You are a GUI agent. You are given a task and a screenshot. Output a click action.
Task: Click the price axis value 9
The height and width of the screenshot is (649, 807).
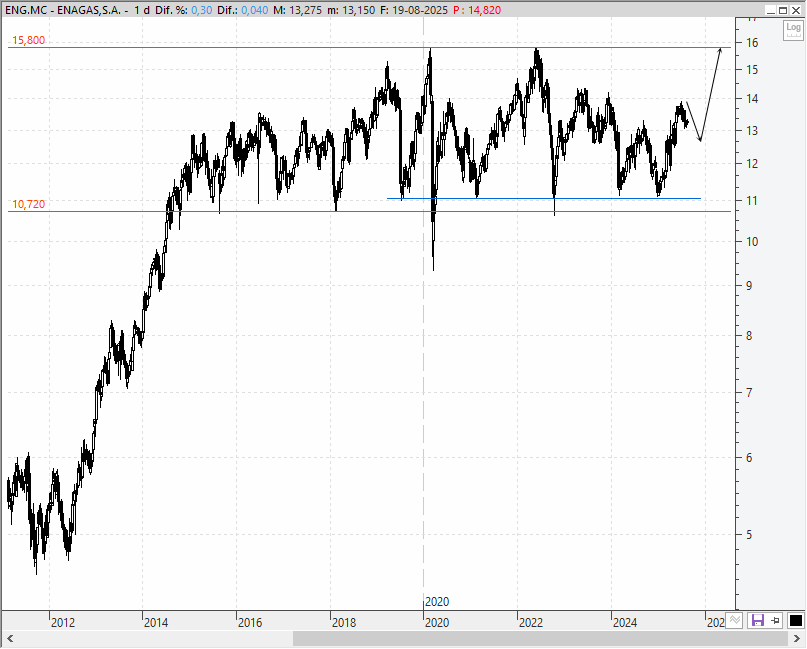pyautogui.click(x=749, y=286)
